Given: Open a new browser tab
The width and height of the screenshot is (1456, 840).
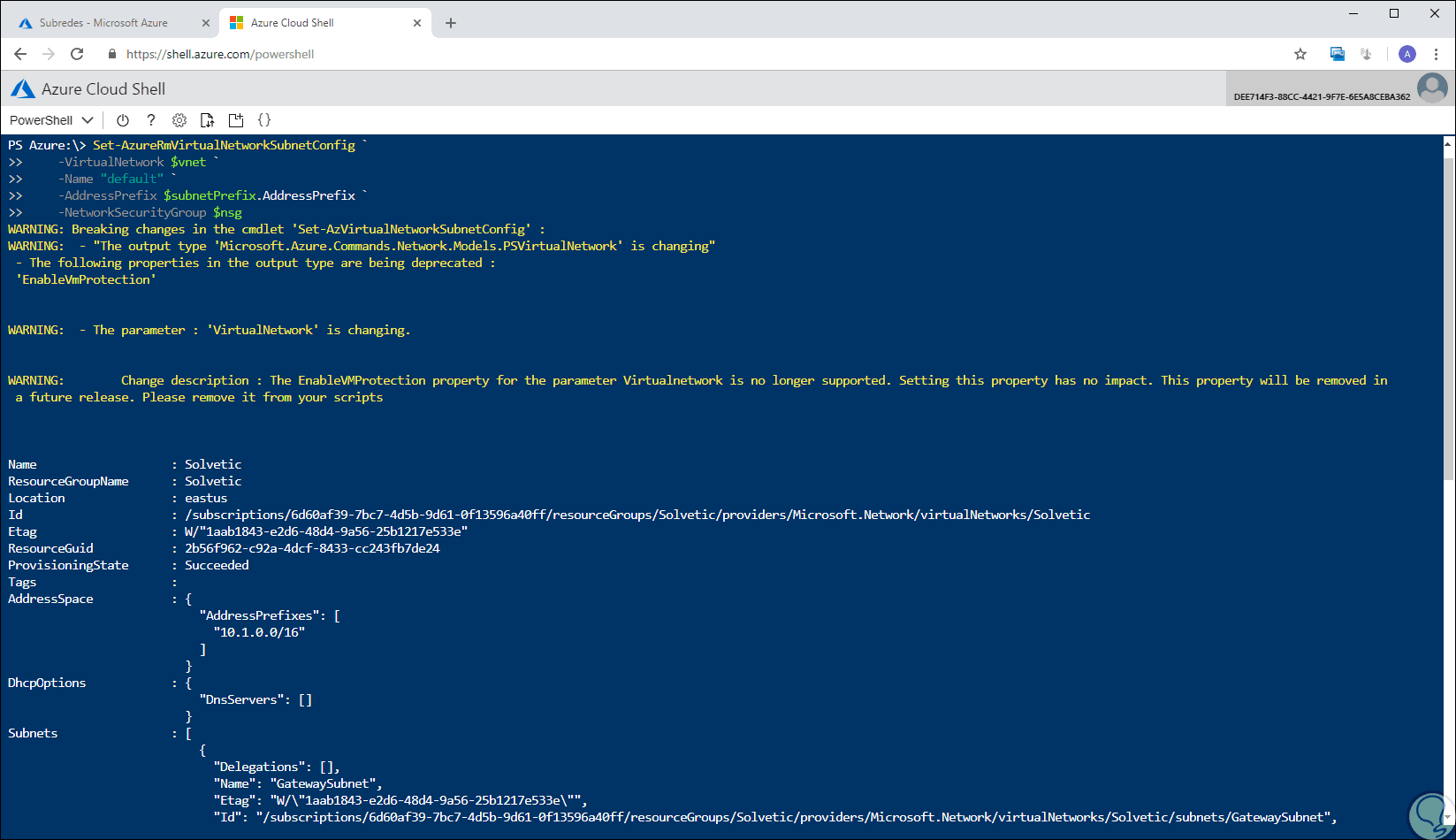Looking at the screenshot, I should 451,23.
